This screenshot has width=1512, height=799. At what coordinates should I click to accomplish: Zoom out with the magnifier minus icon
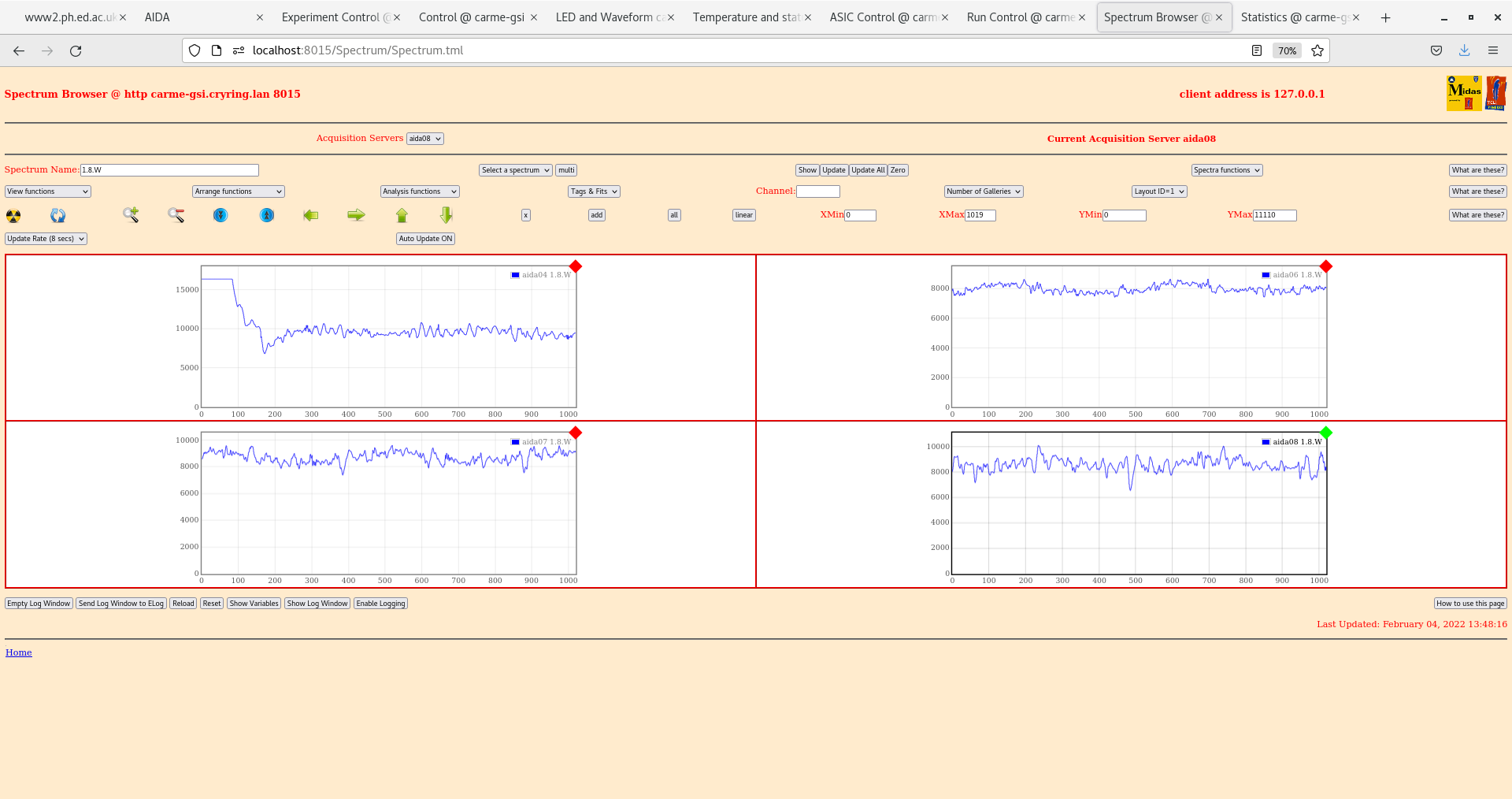(x=176, y=215)
